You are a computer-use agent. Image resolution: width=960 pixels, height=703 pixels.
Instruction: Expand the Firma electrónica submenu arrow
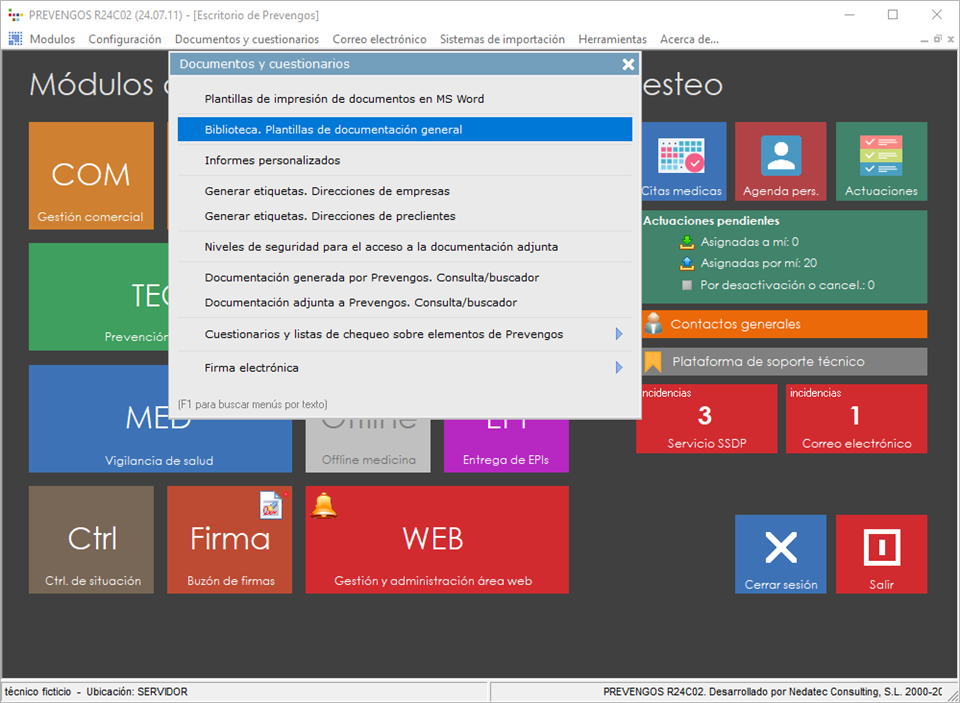(x=619, y=368)
